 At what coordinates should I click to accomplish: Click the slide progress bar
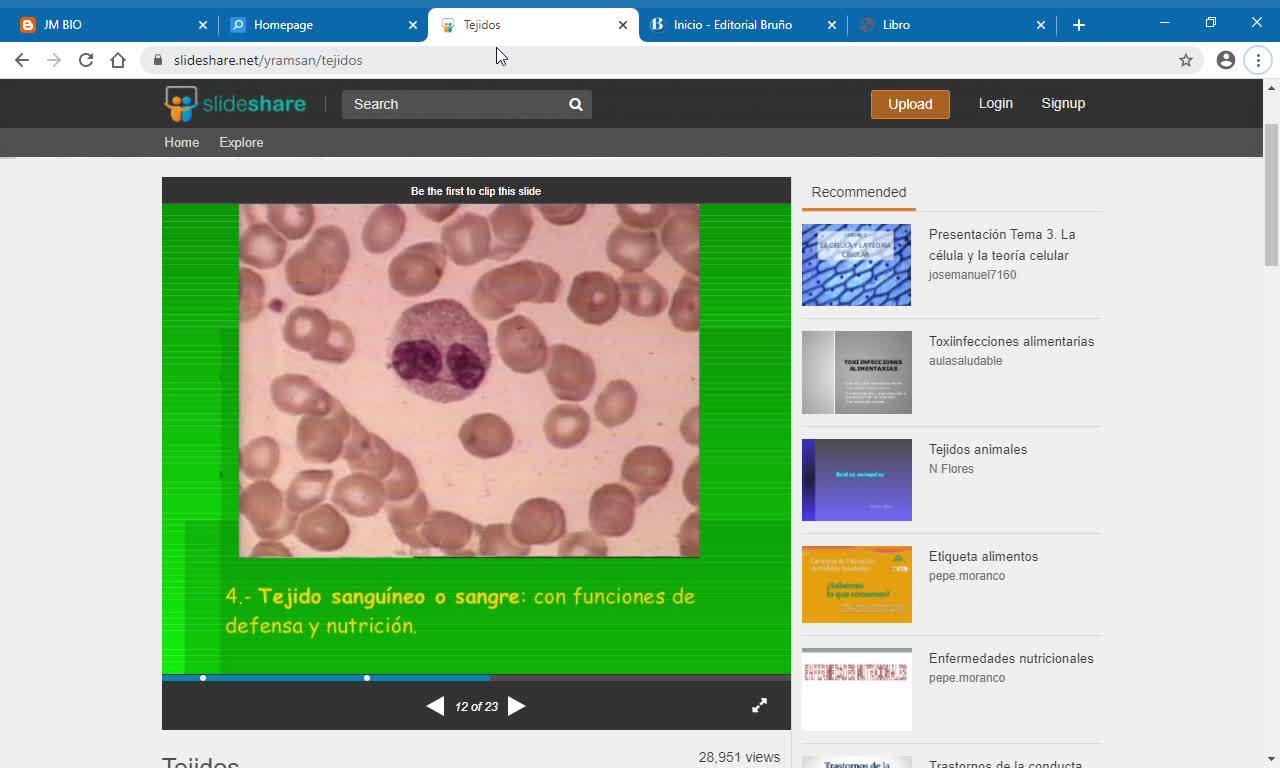[x=476, y=678]
